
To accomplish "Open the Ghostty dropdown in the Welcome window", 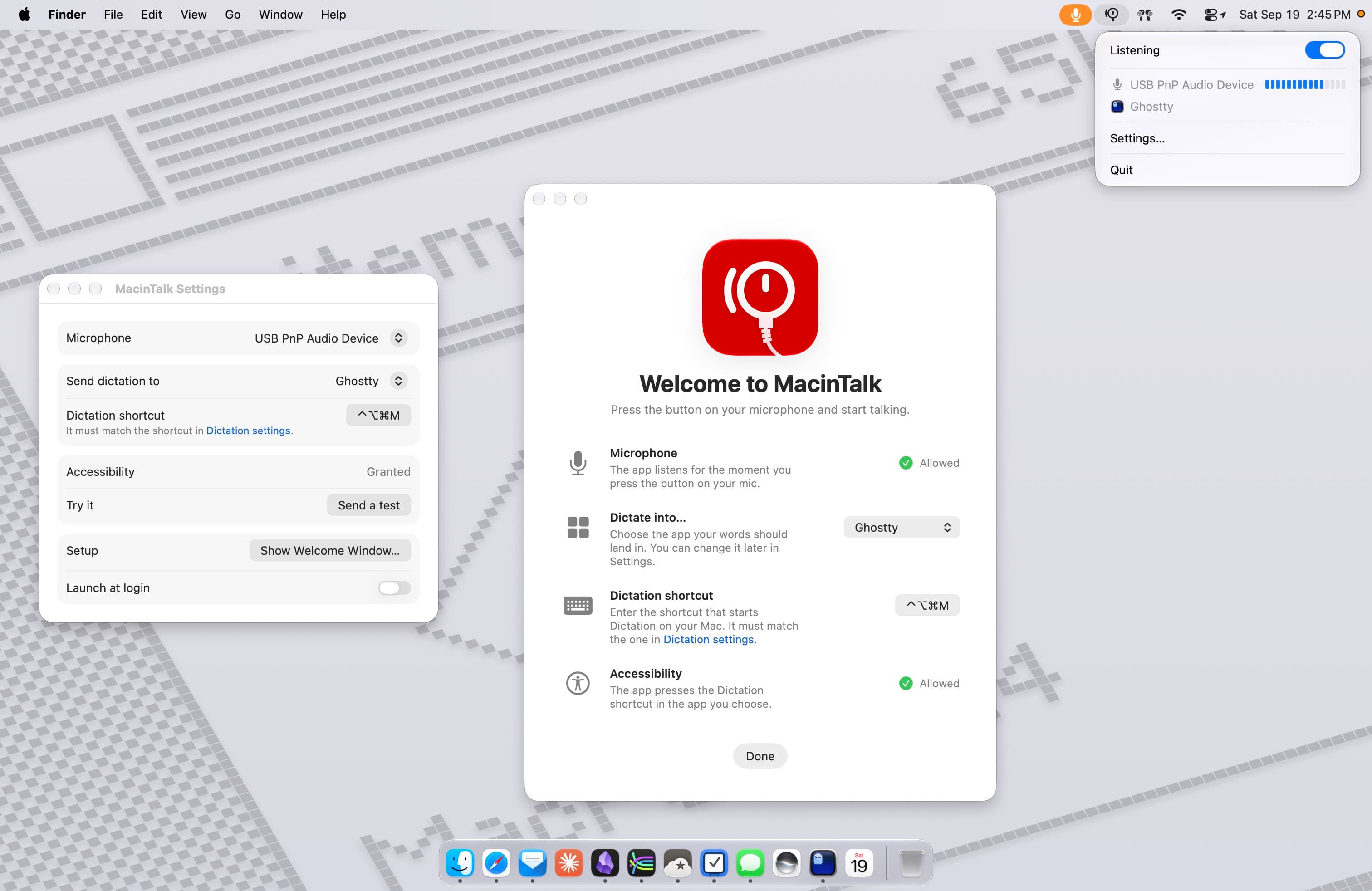I will point(902,527).
